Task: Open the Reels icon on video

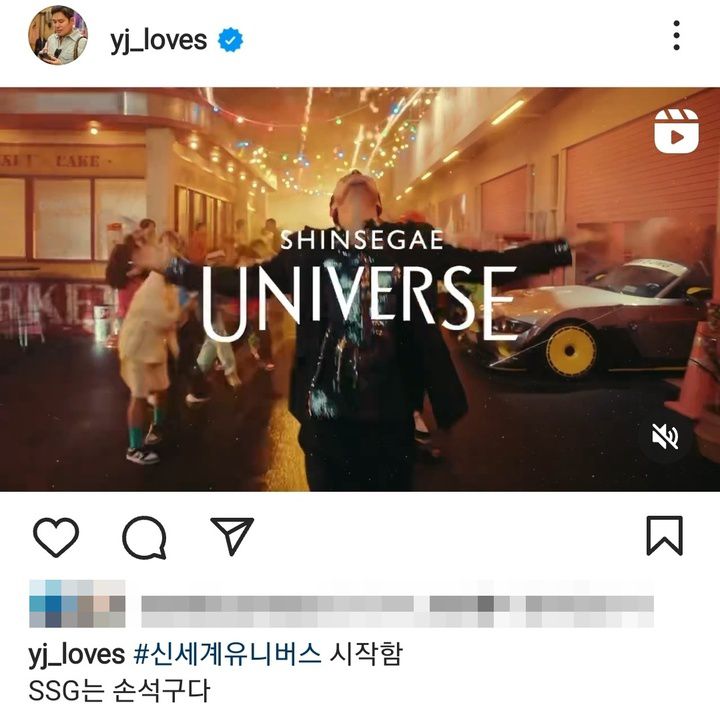Action: (x=676, y=131)
